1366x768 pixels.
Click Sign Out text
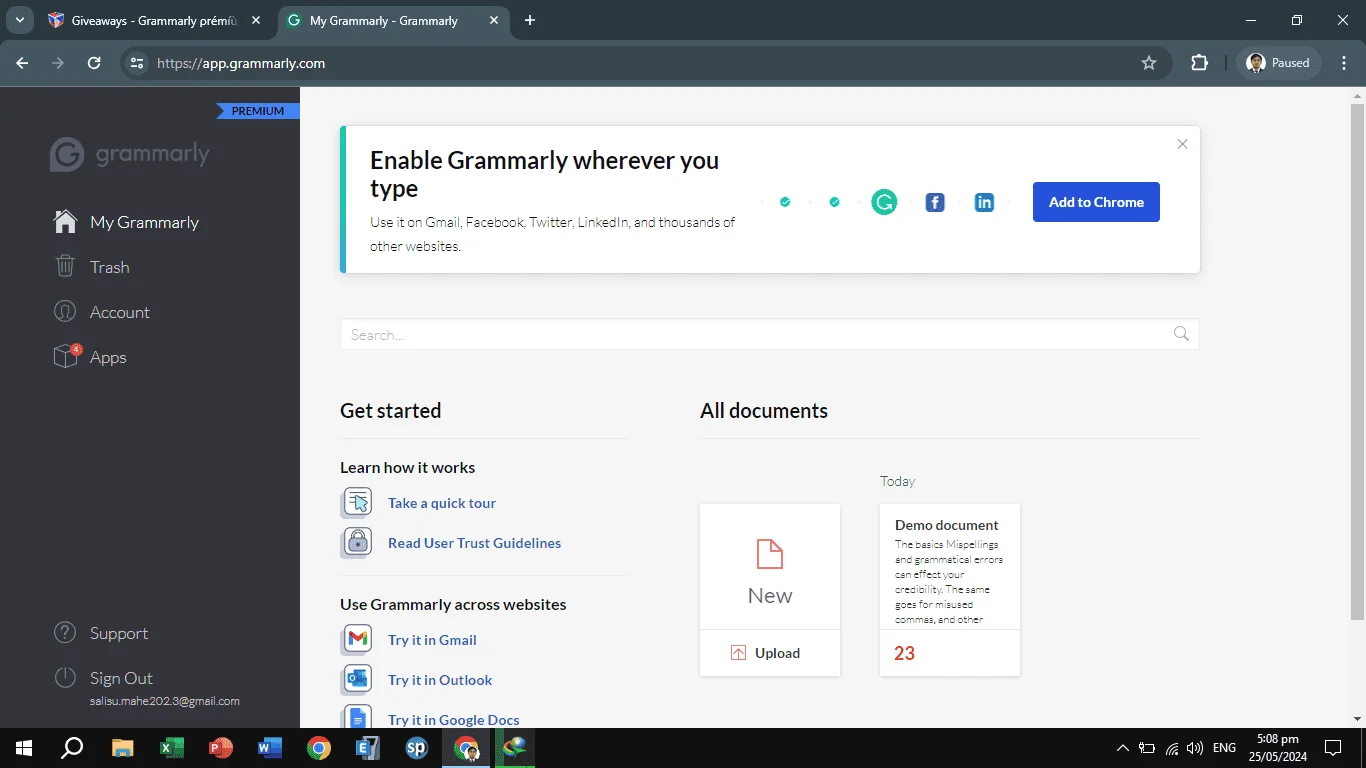click(121, 678)
